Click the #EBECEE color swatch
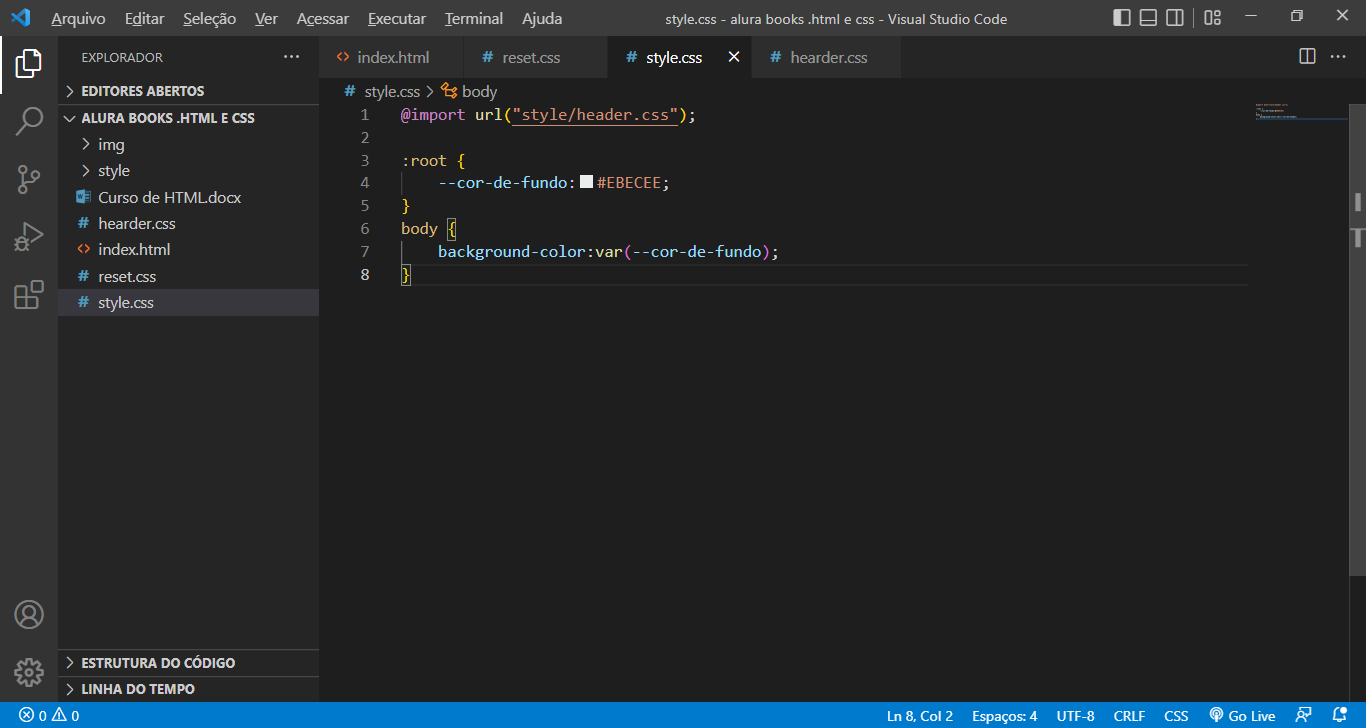 point(587,182)
